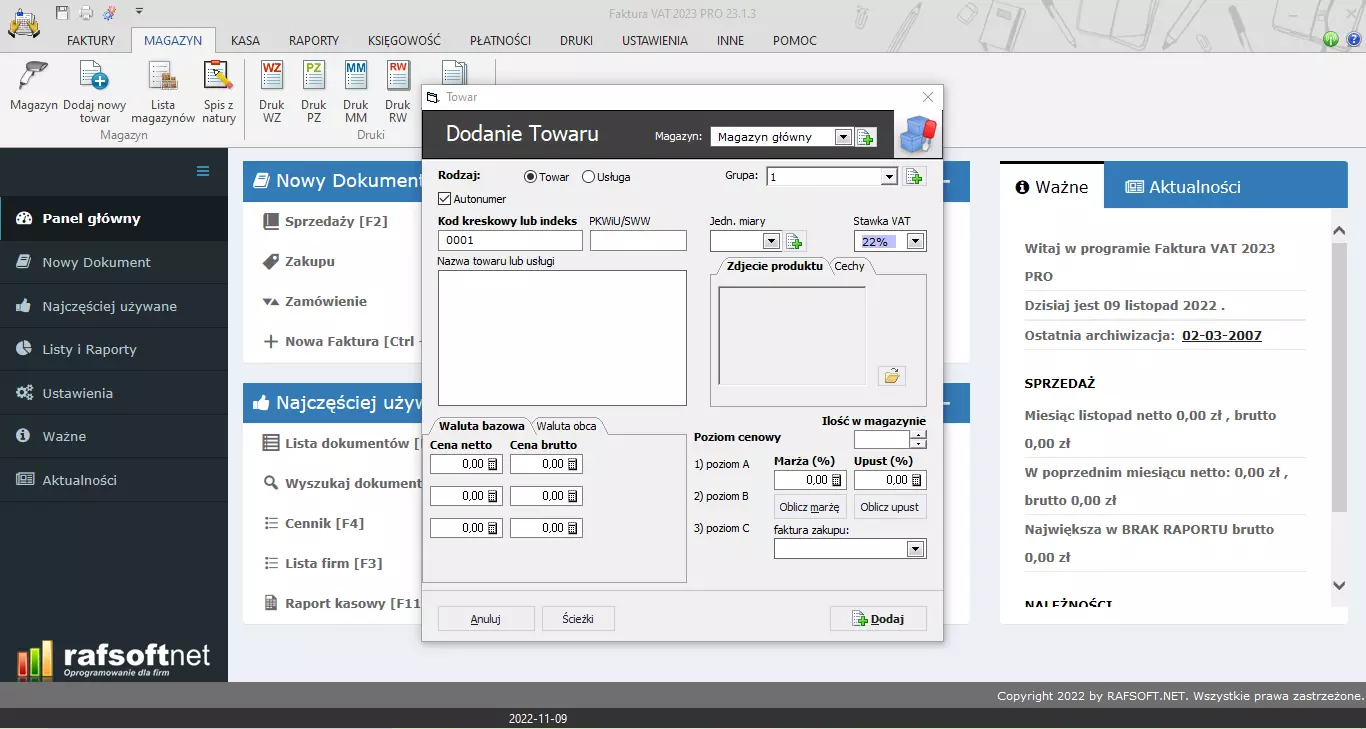Select the Towar radio button
Screen dimensions: 1366x729
[x=531, y=177]
